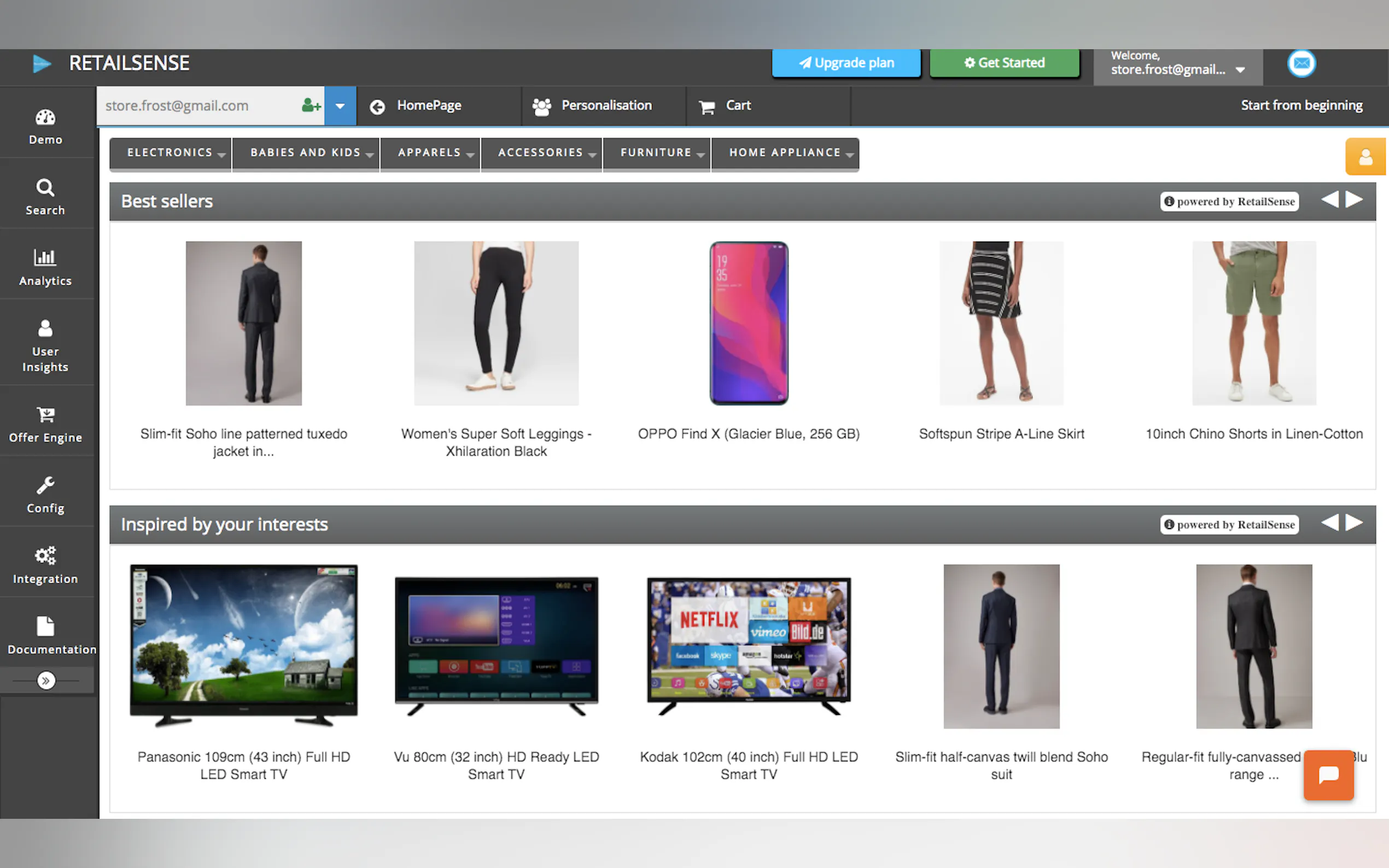The image size is (1389, 868).
Task: Open Vu 80cm HD Ready TV image
Action: click(496, 647)
